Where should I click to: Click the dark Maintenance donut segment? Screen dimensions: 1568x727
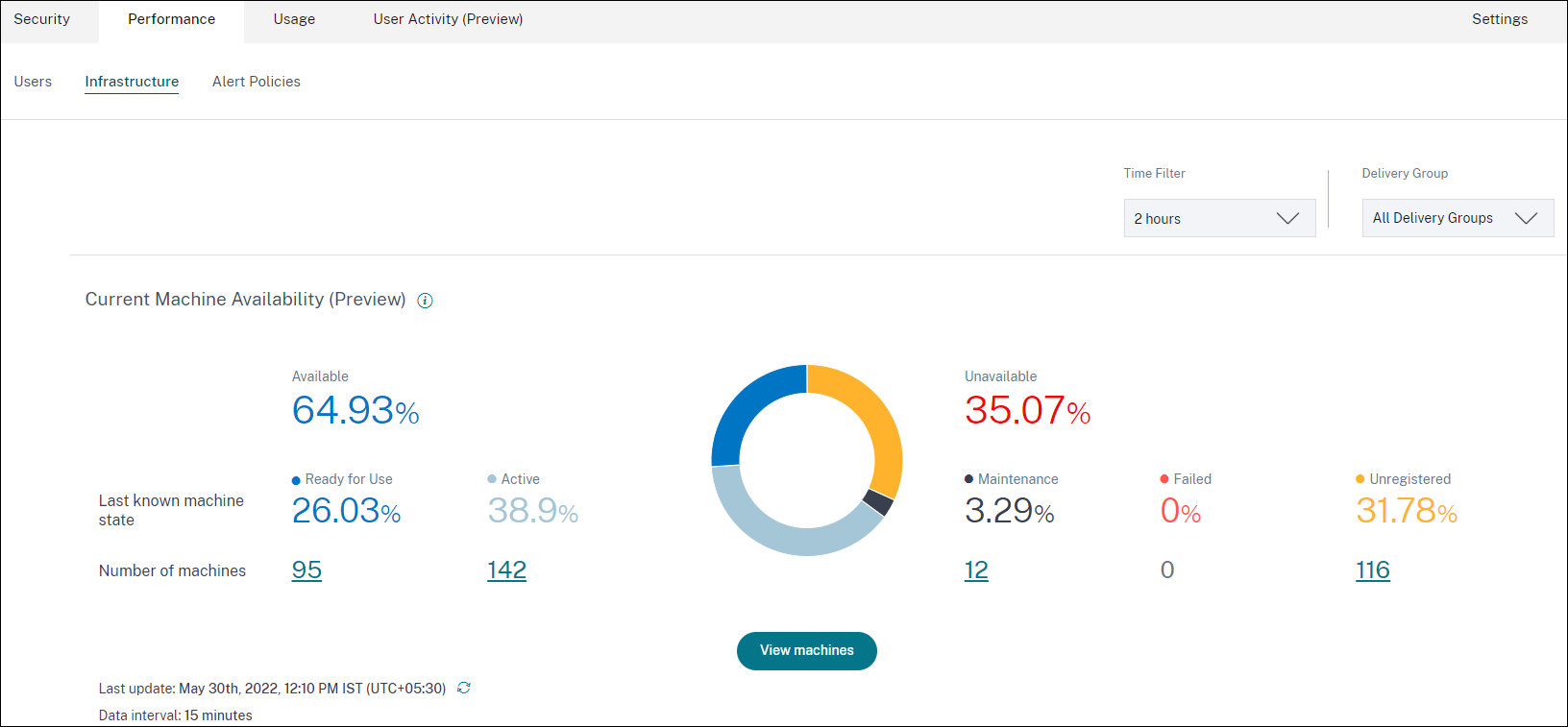[x=878, y=501]
